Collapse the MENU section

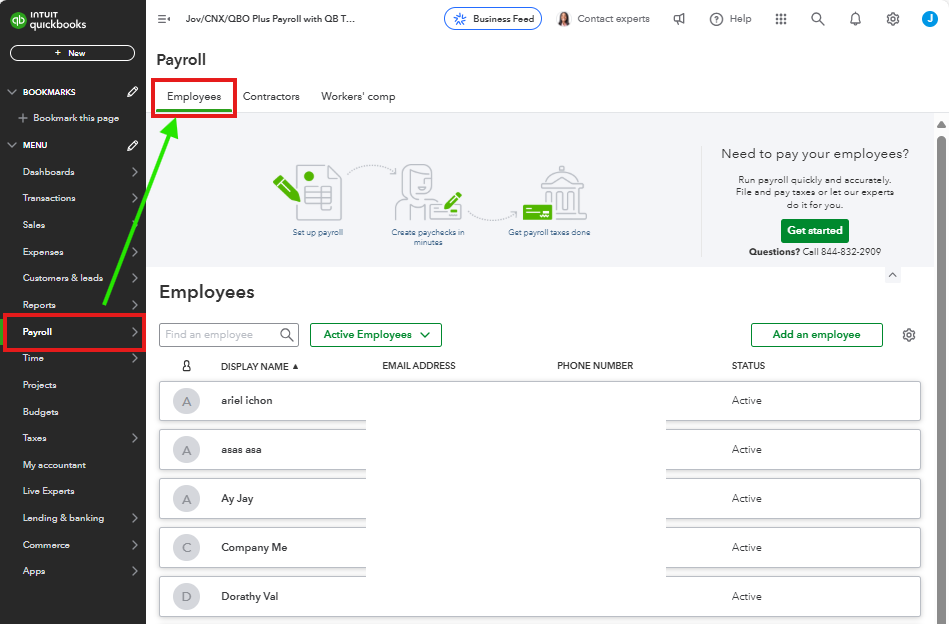pos(11,145)
